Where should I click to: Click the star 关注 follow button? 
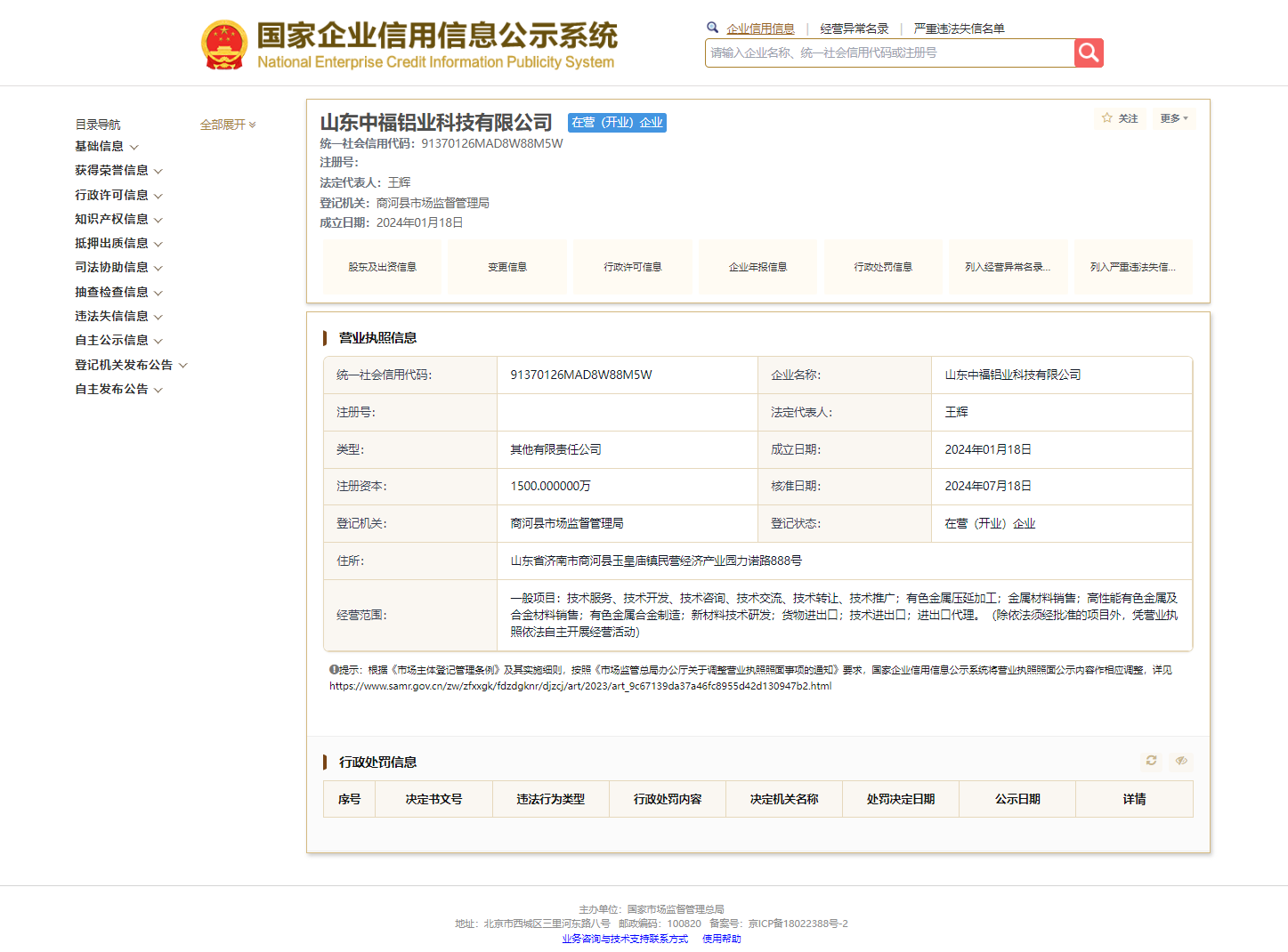click(1120, 118)
